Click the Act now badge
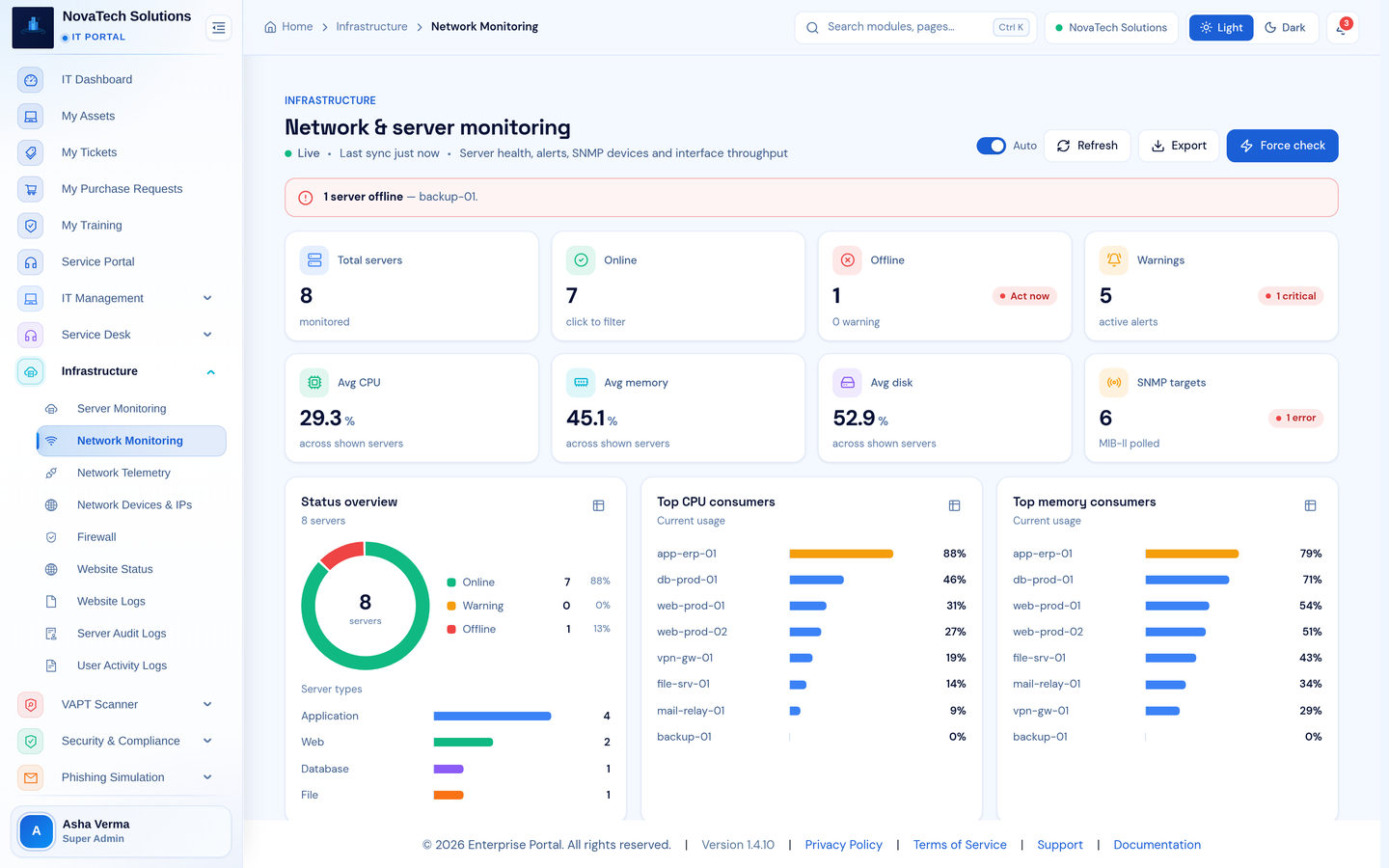The width and height of the screenshot is (1389, 868). pos(1024,296)
